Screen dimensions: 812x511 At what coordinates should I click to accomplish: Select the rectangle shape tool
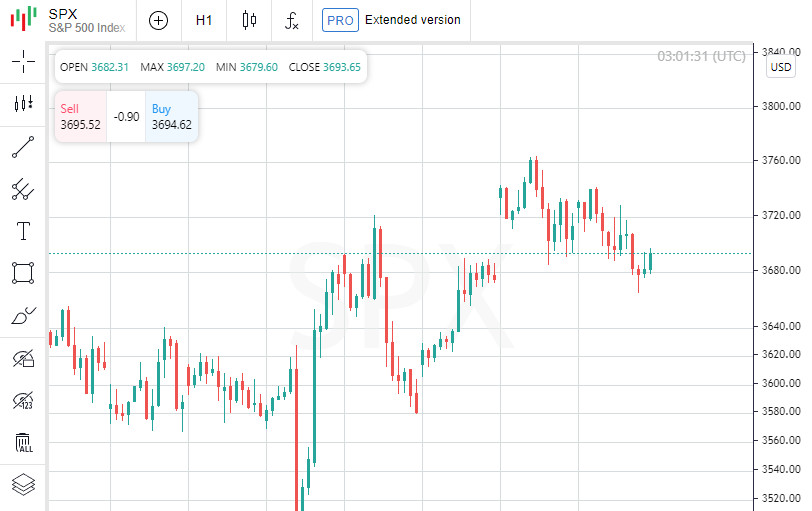pos(23,273)
